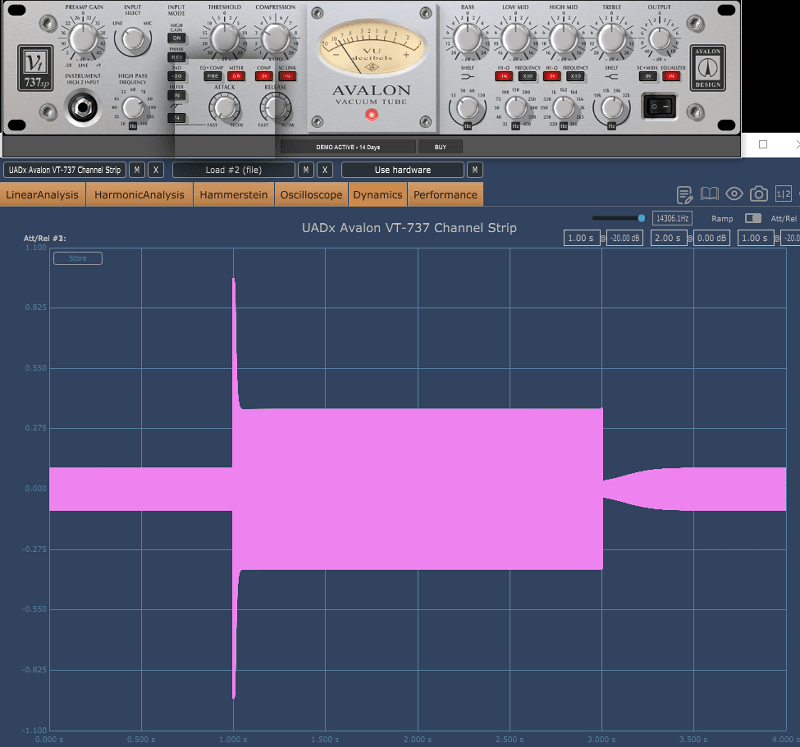Click the red Avalon power lamp
Image resolution: width=800 pixels, height=747 pixels.
(x=371, y=115)
